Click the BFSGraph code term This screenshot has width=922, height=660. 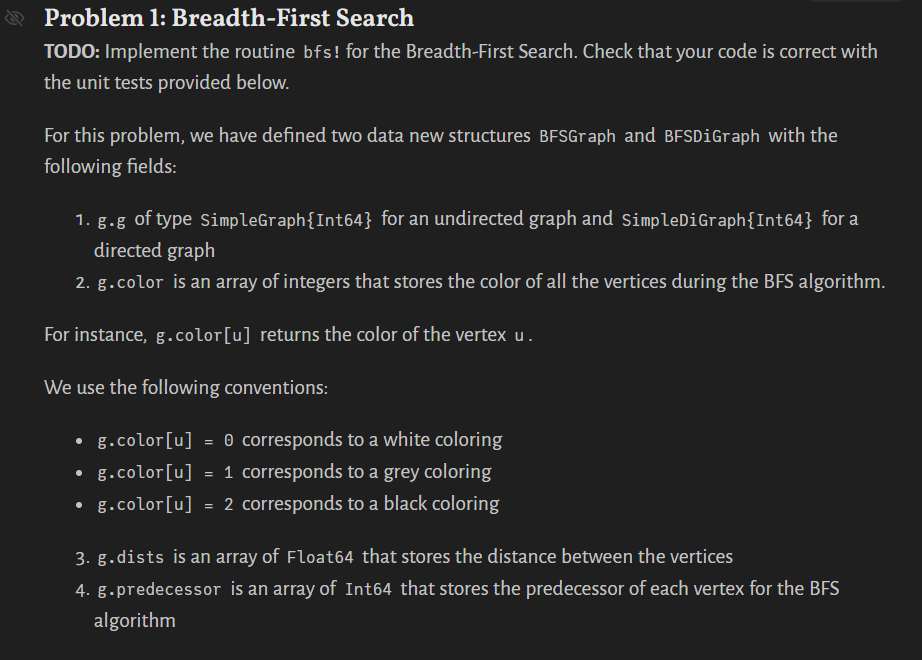click(x=577, y=136)
